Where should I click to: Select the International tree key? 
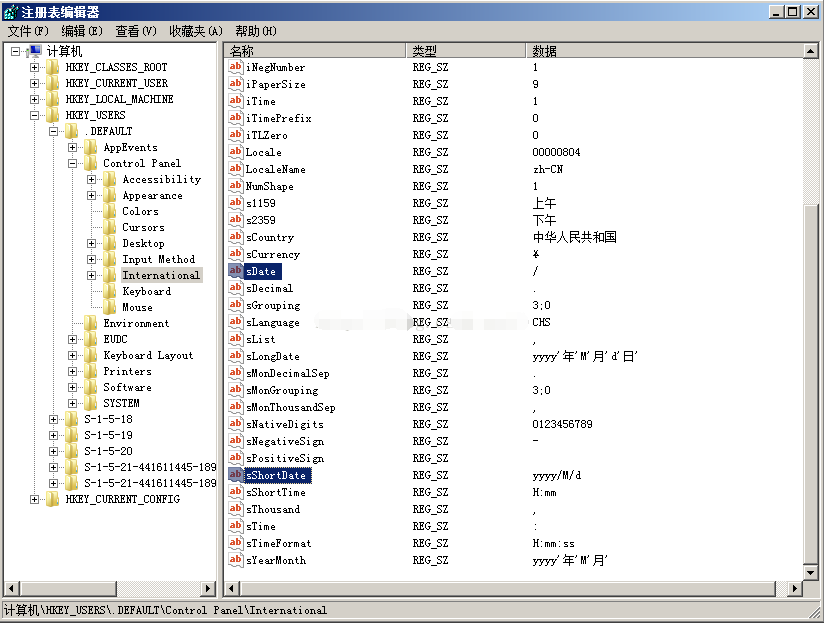click(x=161, y=275)
